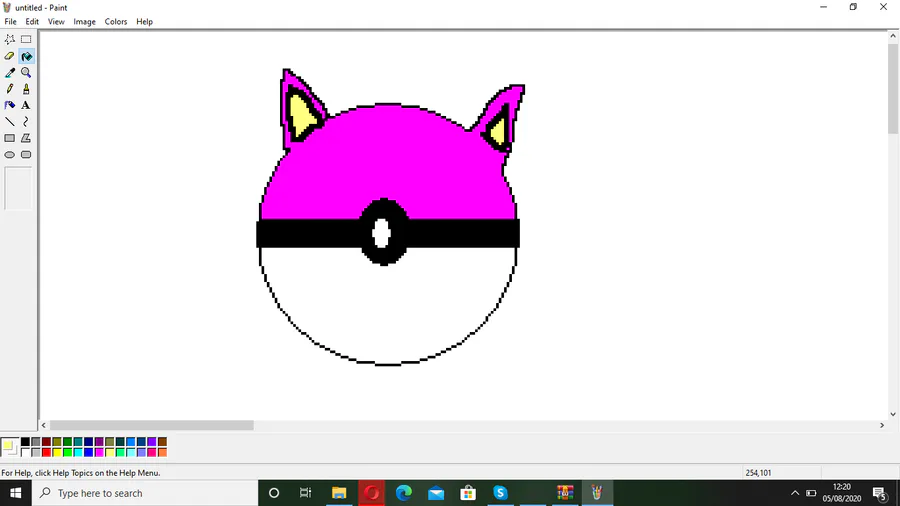Select the Text tool
900x506 pixels.
pyautogui.click(x=26, y=105)
